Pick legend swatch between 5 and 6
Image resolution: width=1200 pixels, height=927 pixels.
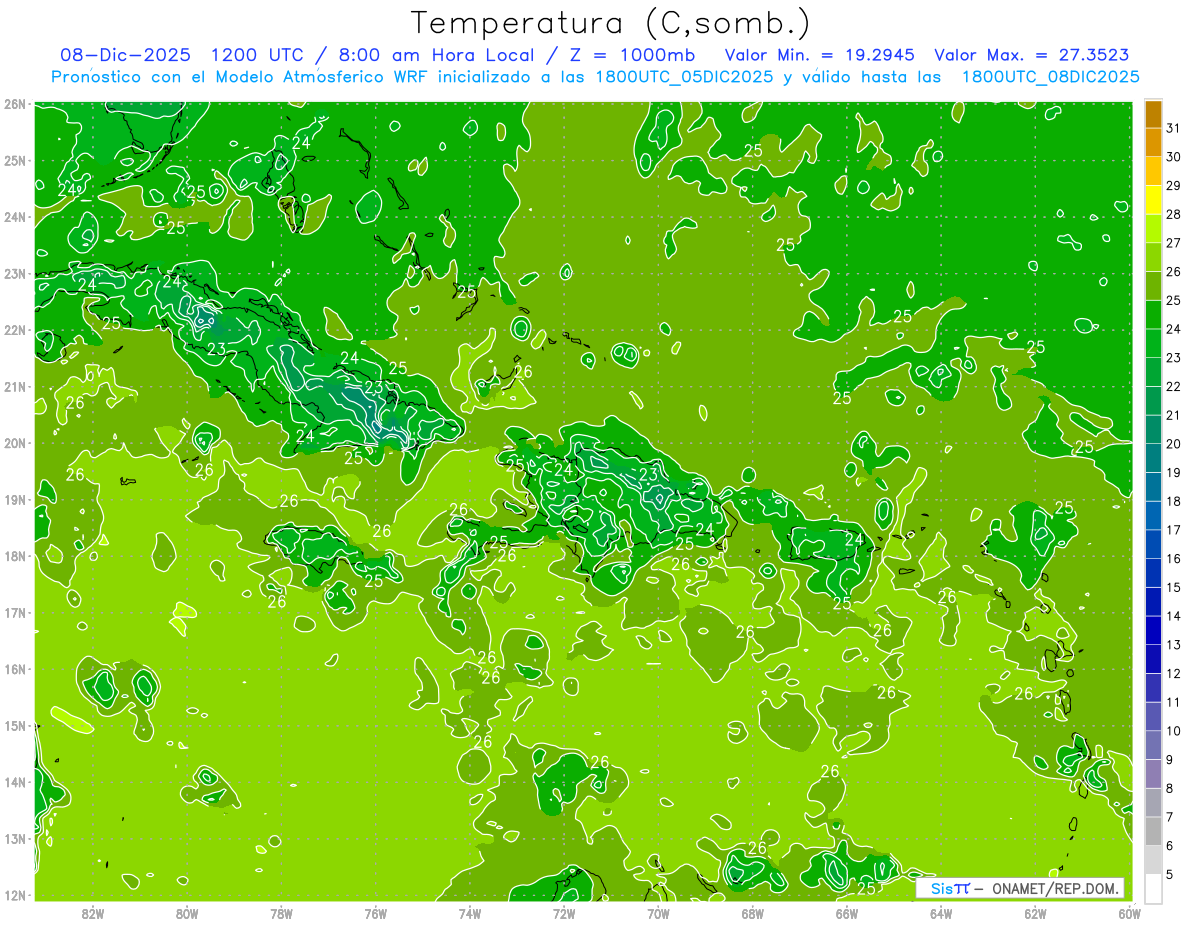click(1153, 860)
